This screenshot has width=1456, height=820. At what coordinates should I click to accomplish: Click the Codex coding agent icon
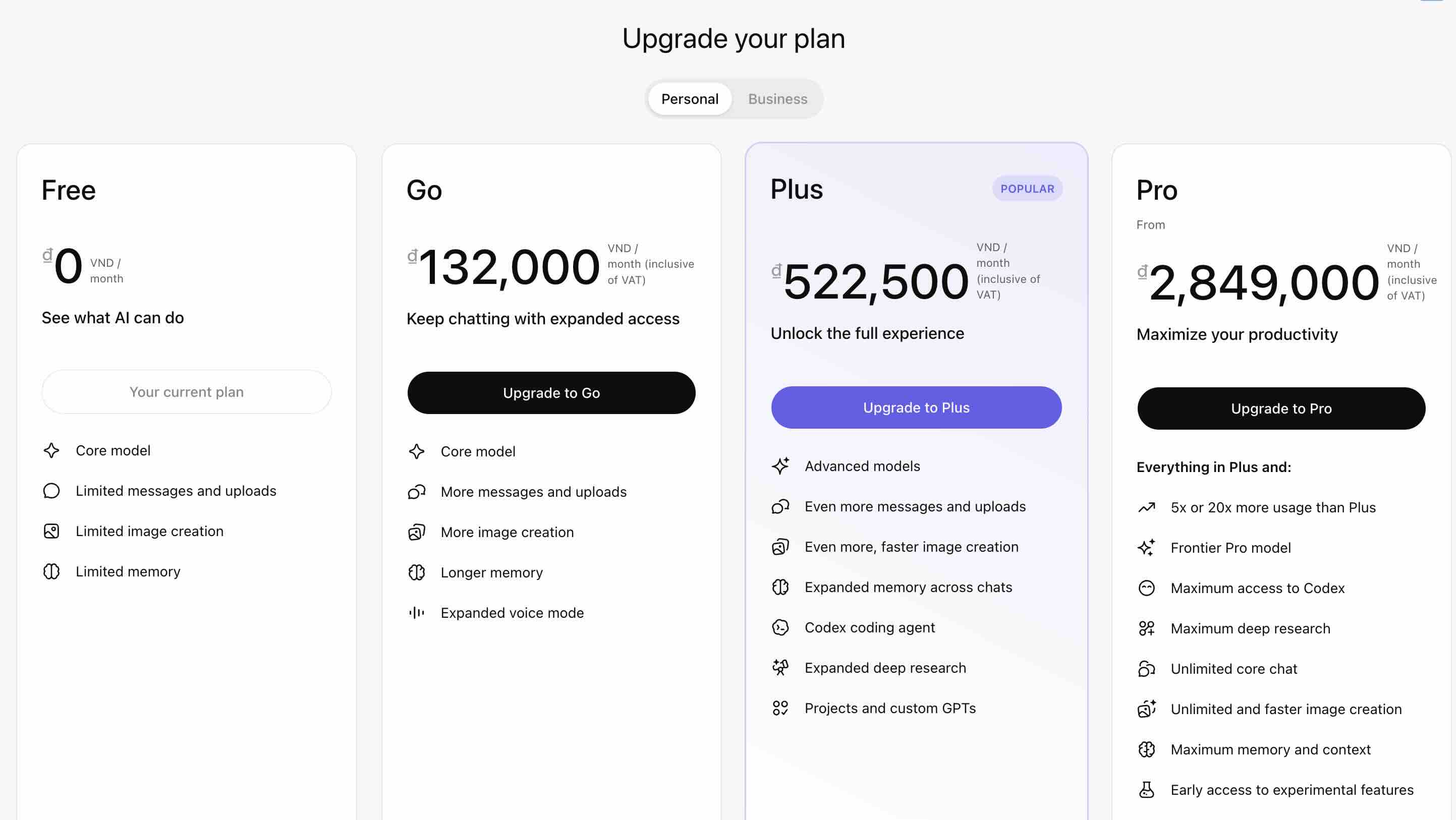pos(780,627)
